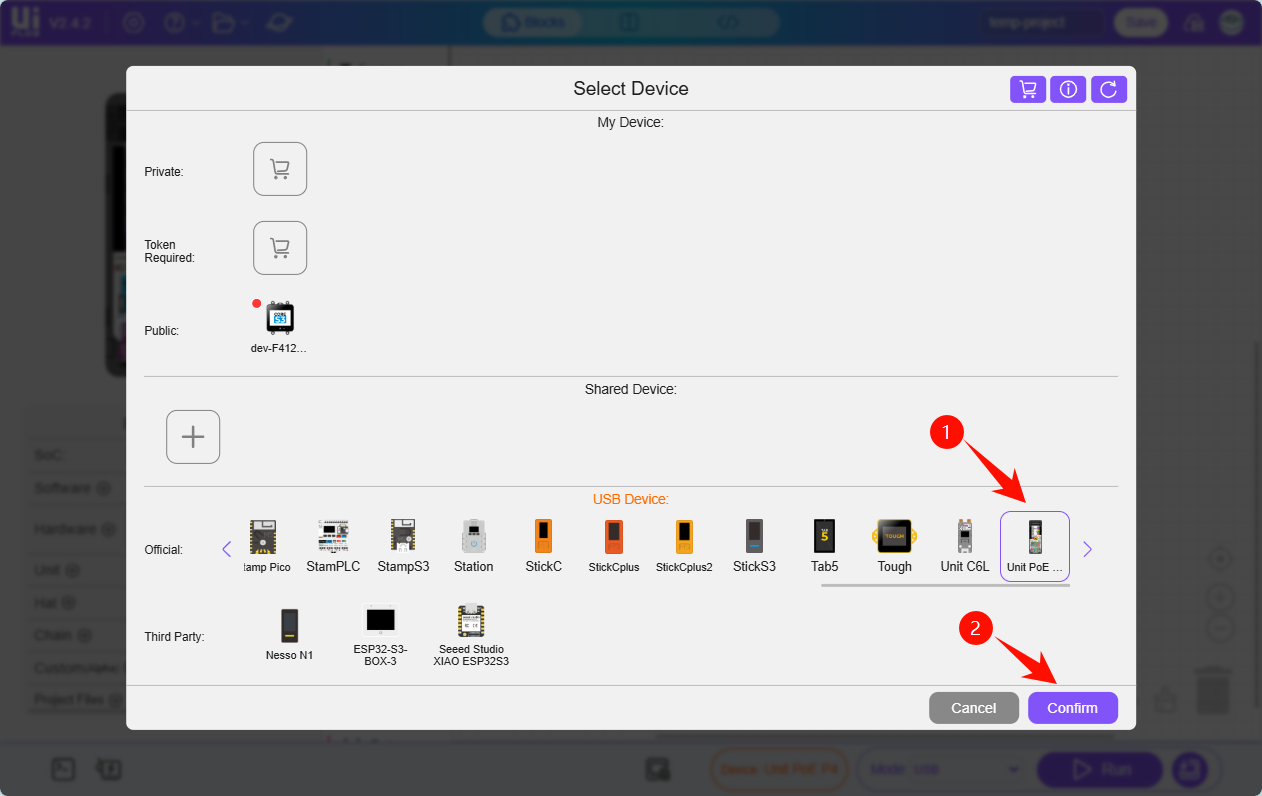Screen dimensions: 1262x796
Task: Add a shared device with plus button
Action: point(193,437)
